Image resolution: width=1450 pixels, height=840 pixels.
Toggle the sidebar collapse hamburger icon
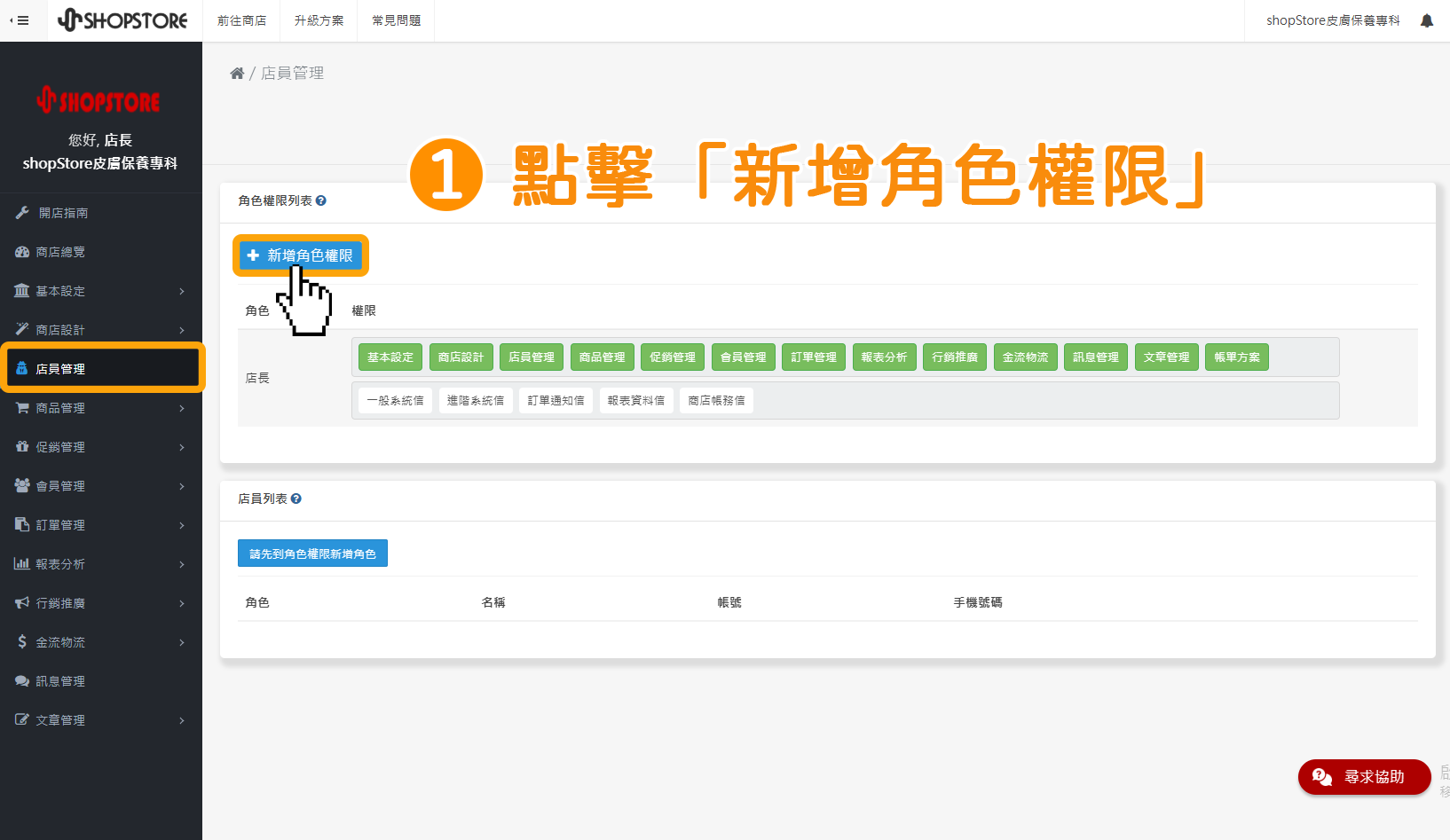click(20, 20)
